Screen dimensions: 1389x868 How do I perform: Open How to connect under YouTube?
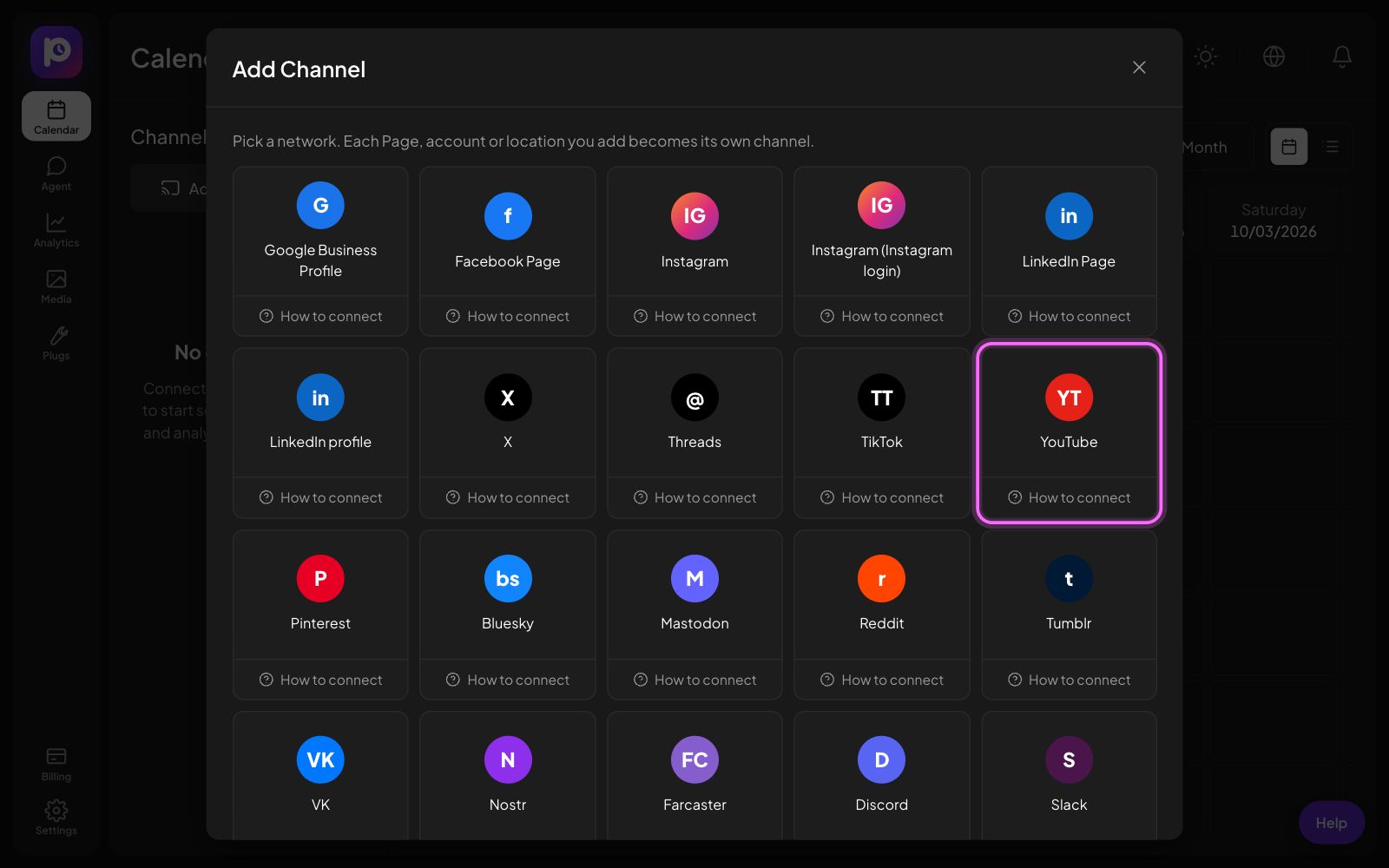[x=1069, y=497]
